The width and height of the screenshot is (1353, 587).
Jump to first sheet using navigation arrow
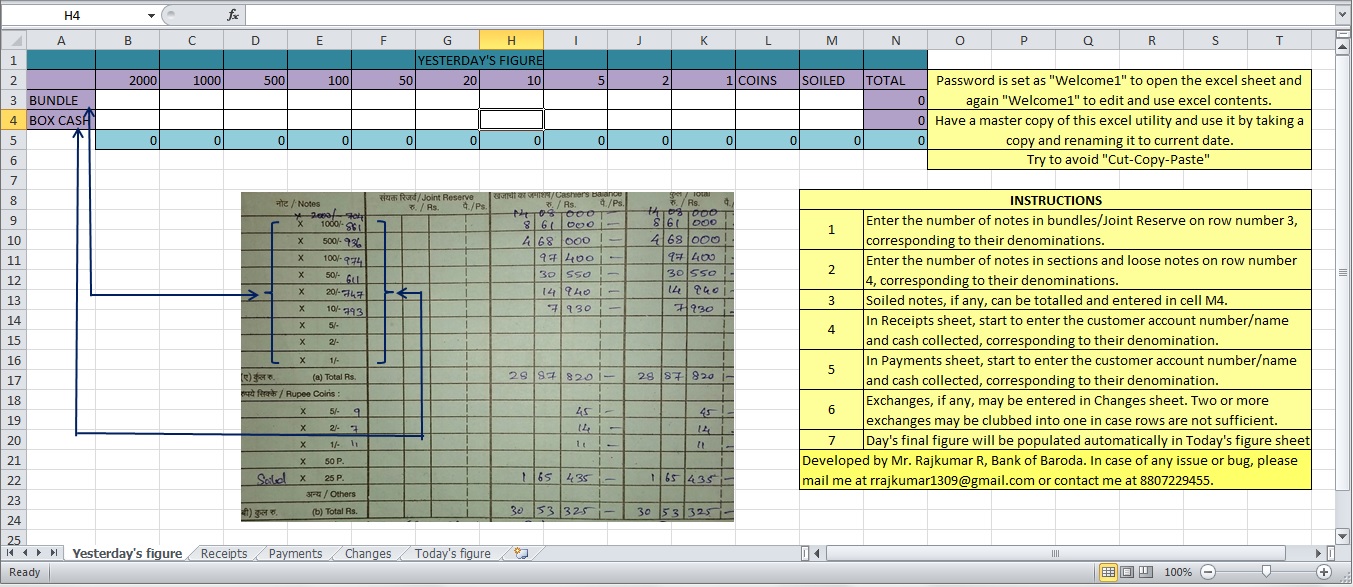(10, 552)
